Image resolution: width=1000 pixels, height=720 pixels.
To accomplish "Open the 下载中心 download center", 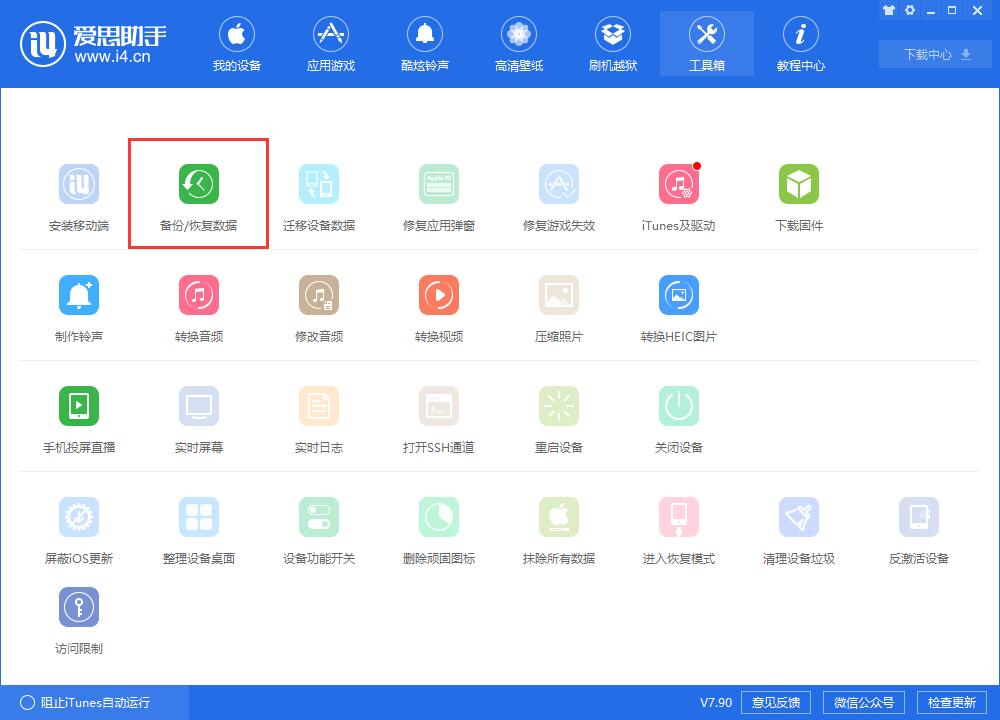I will (933, 54).
